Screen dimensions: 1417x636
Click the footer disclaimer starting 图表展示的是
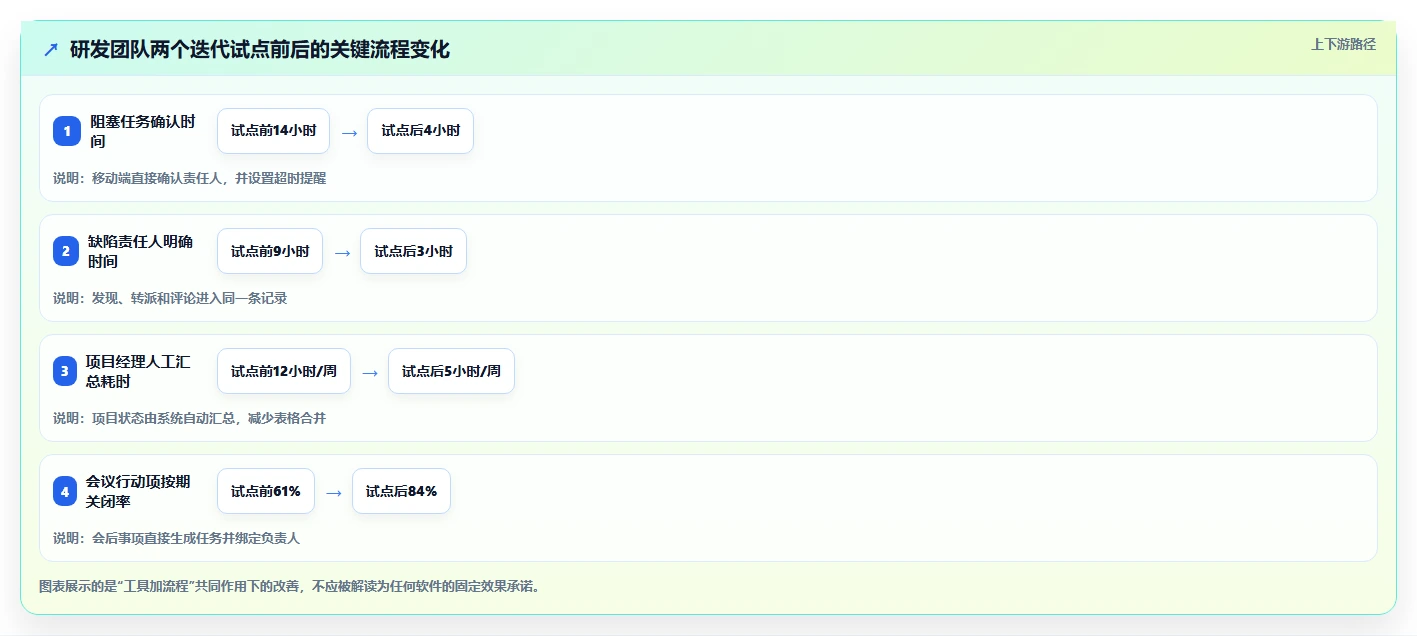point(290,586)
